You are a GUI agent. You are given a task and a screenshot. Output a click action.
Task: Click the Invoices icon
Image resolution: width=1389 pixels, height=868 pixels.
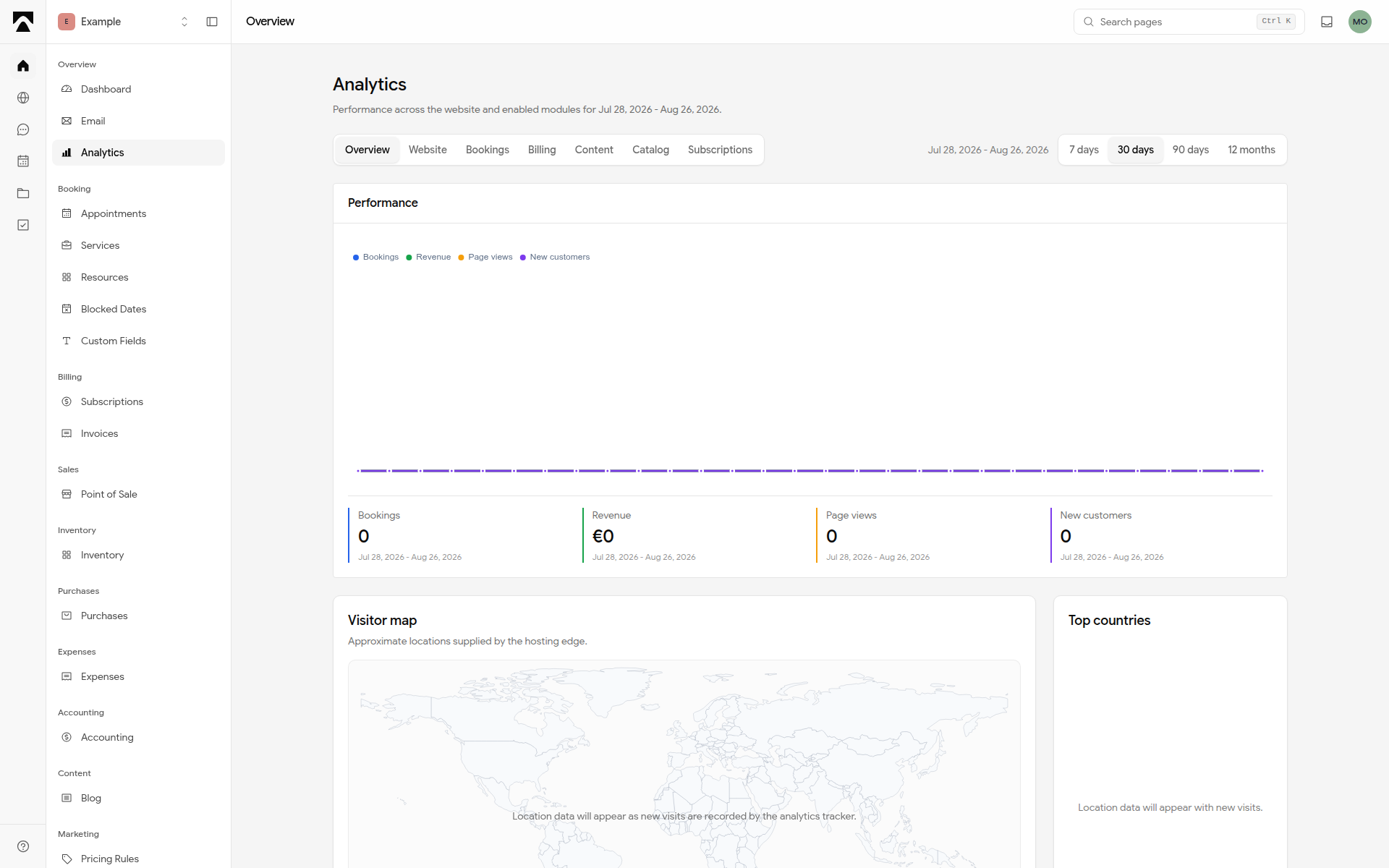67,433
